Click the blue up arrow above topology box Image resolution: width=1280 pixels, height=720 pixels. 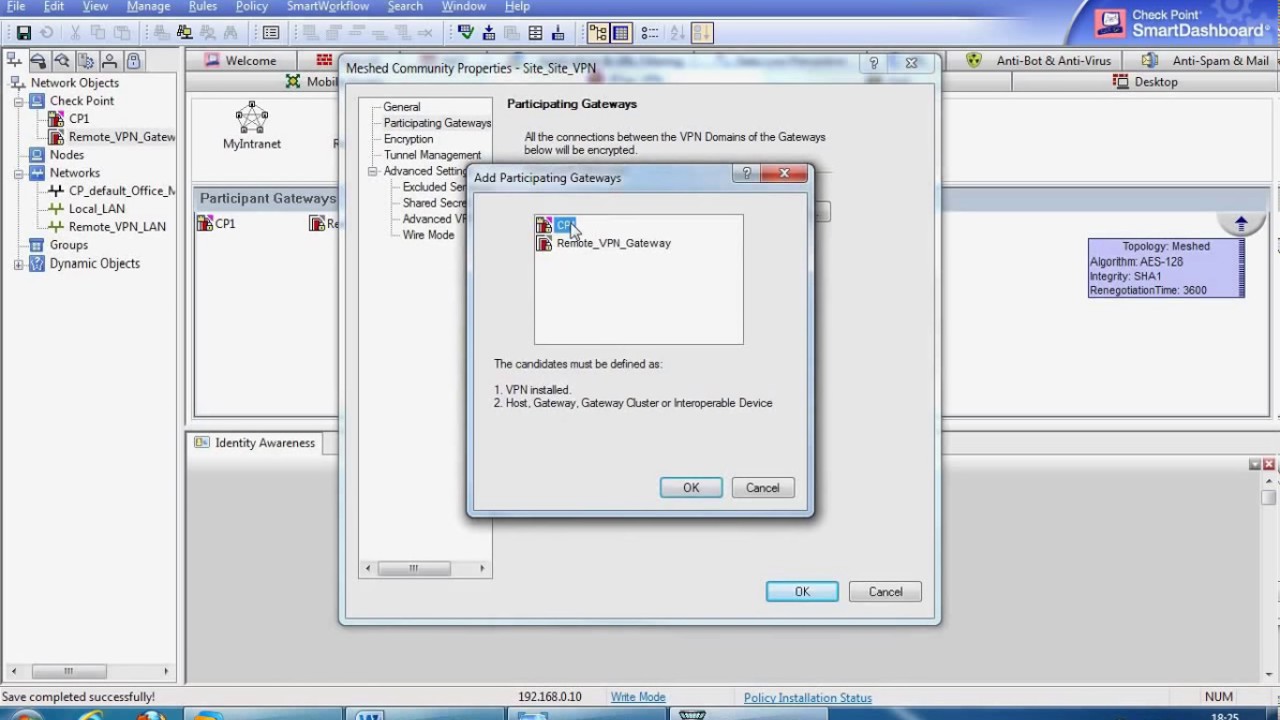pyautogui.click(x=1241, y=223)
